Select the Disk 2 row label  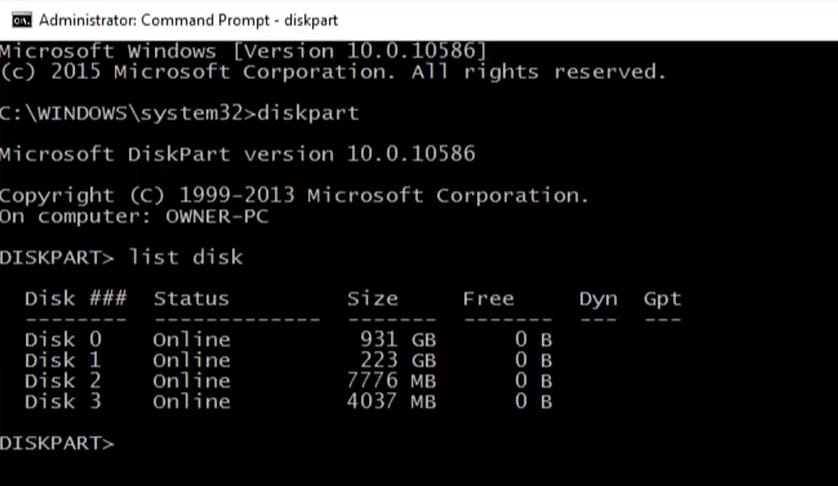(x=63, y=381)
